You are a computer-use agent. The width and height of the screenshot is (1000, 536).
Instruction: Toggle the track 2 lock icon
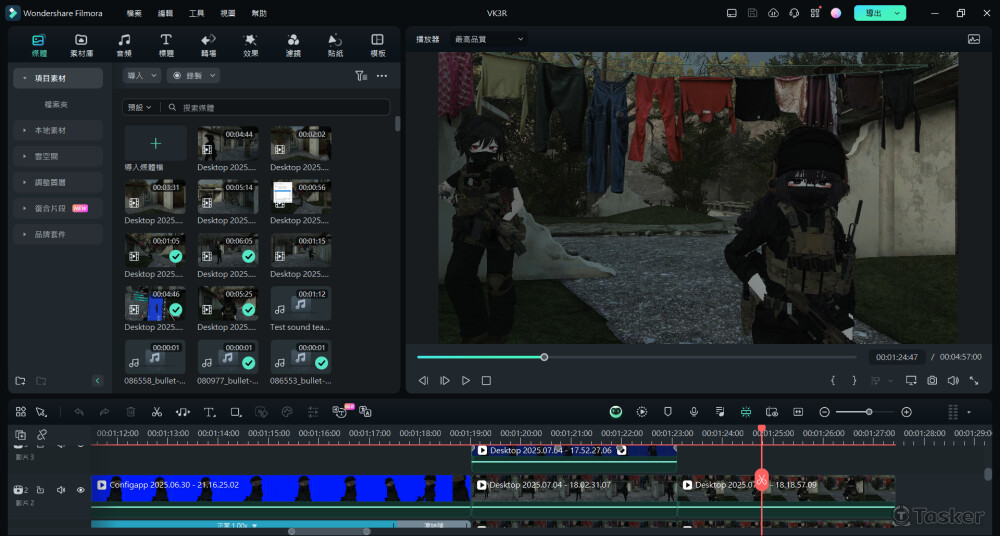(x=40, y=490)
